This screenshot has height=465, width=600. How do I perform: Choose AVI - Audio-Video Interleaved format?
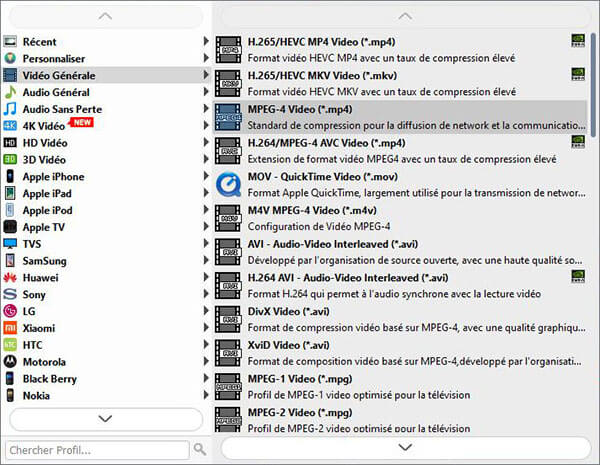(x=400, y=252)
